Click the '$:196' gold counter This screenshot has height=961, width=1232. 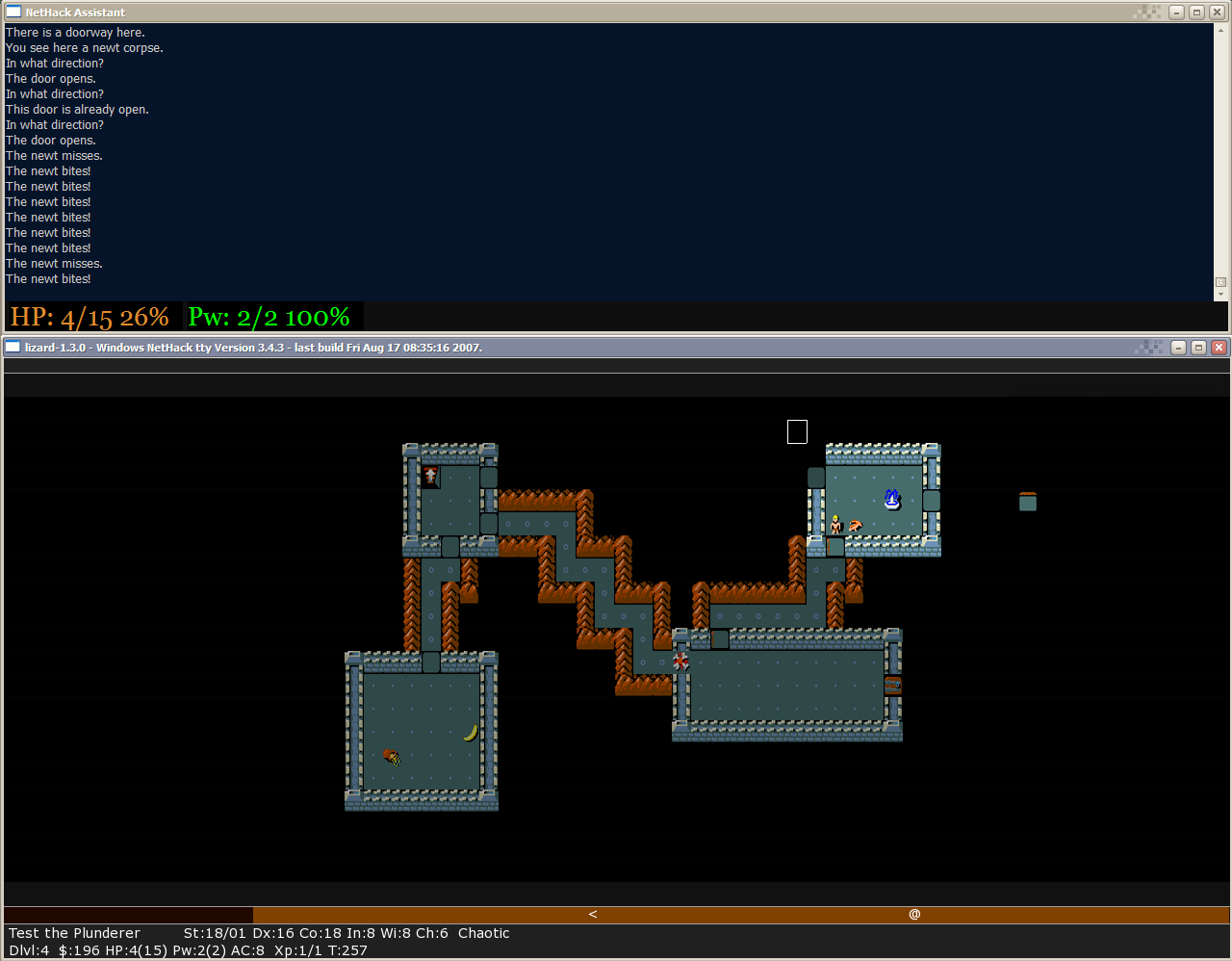[79, 950]
